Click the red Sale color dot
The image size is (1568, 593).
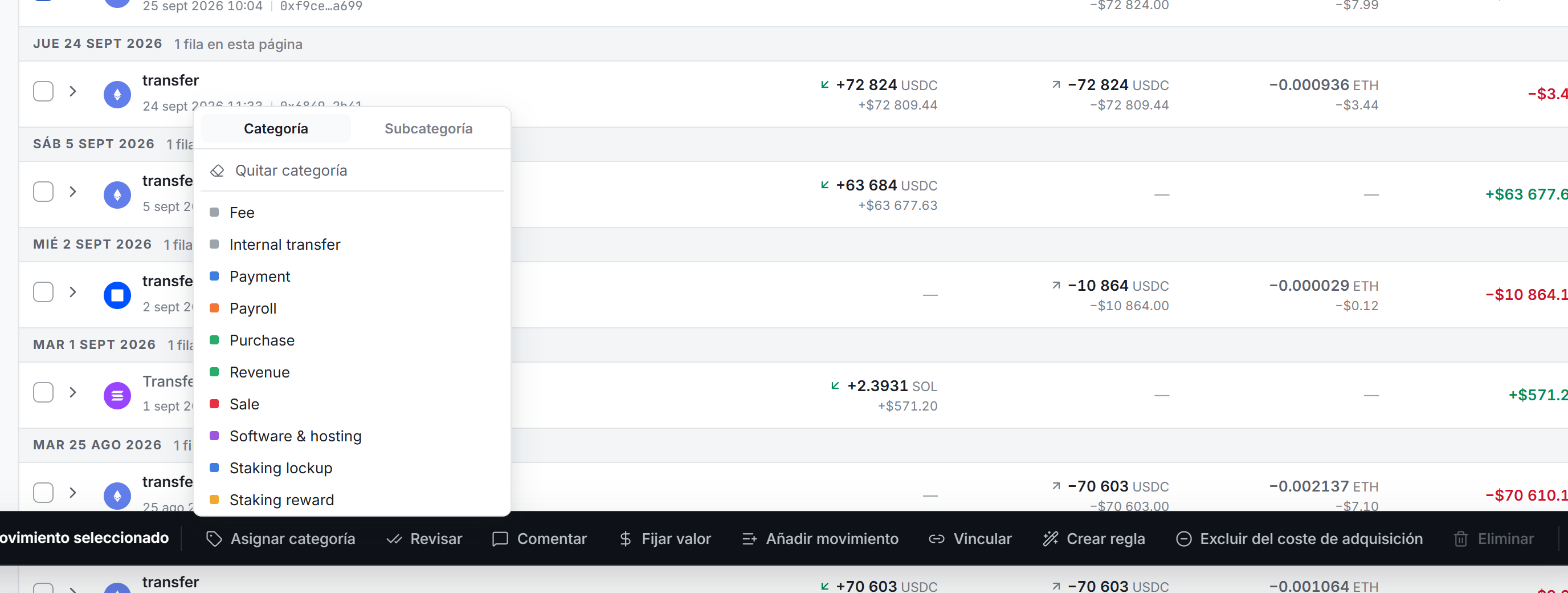tap(214, 404)
